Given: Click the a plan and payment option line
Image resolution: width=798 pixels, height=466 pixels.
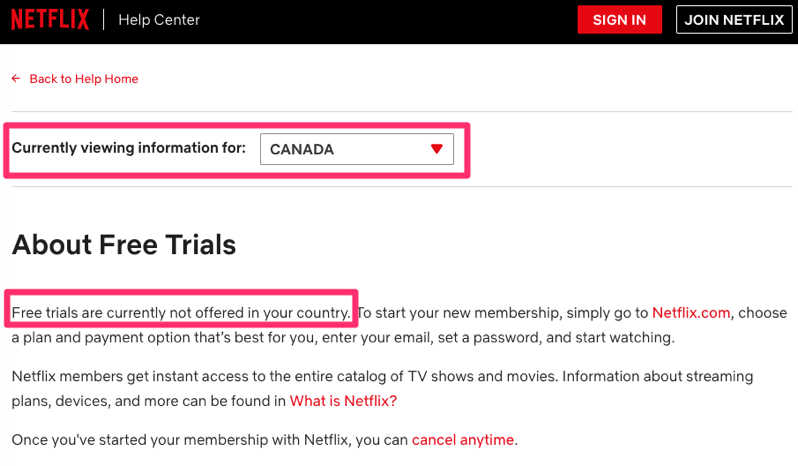Looking at the screenshot, I should [x=343, y=337].
